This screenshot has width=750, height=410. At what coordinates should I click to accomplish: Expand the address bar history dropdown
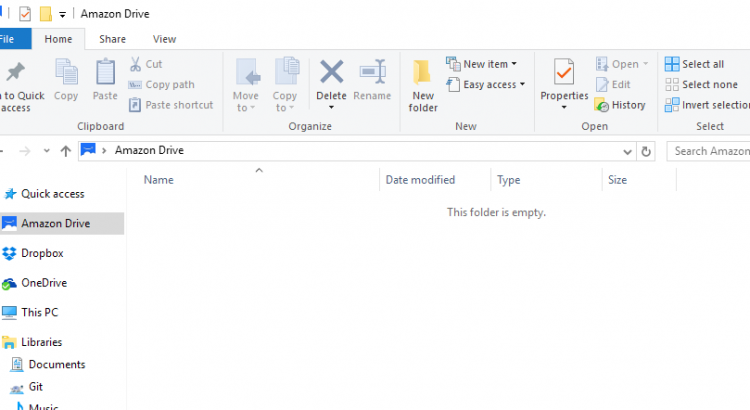627,152
